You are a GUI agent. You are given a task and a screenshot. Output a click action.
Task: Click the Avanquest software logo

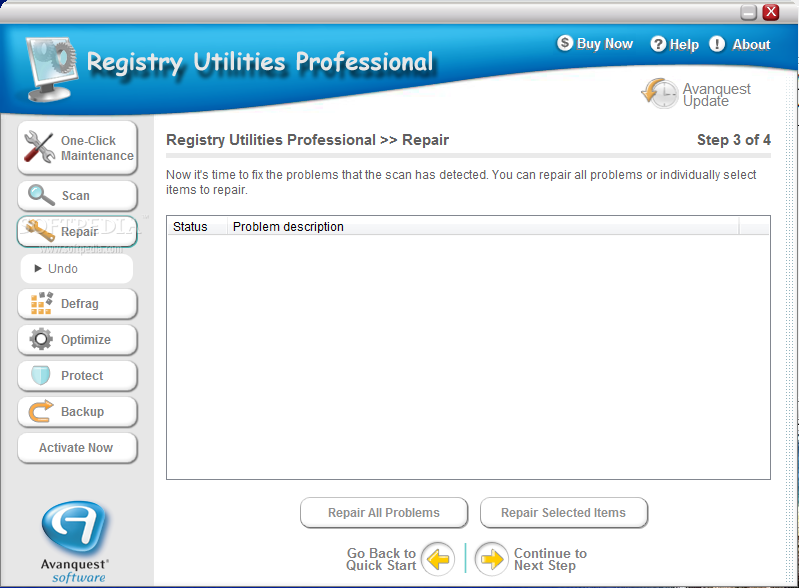tap(75, 542)
